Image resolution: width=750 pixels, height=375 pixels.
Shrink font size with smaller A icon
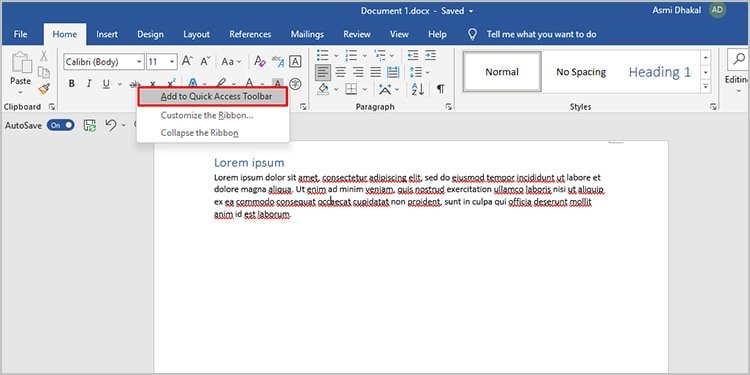click(x=205, y=61)
